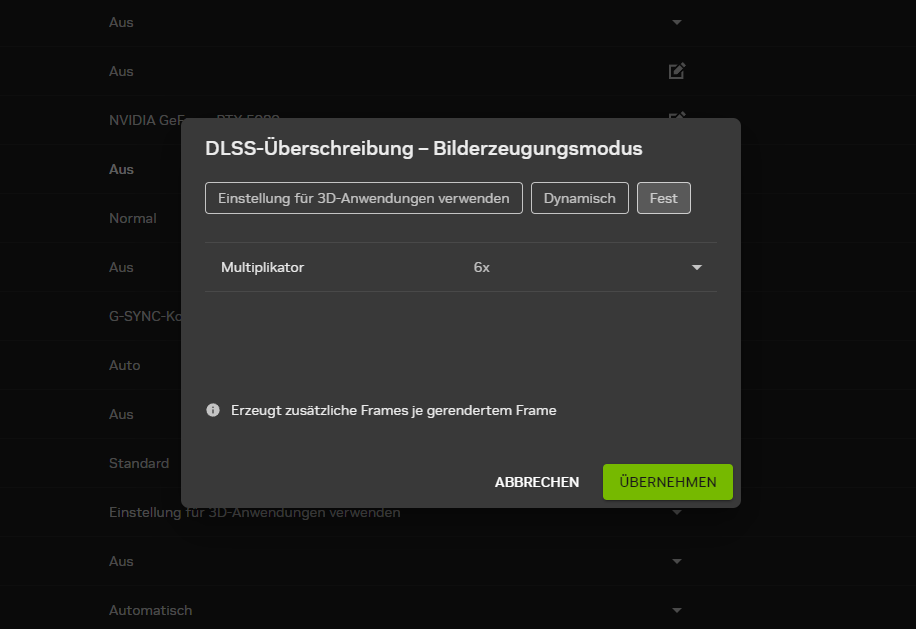
Task: Click the edit icon on NVIDIA GeForce row
Action: pyautogui.click(x=676, y=116)
